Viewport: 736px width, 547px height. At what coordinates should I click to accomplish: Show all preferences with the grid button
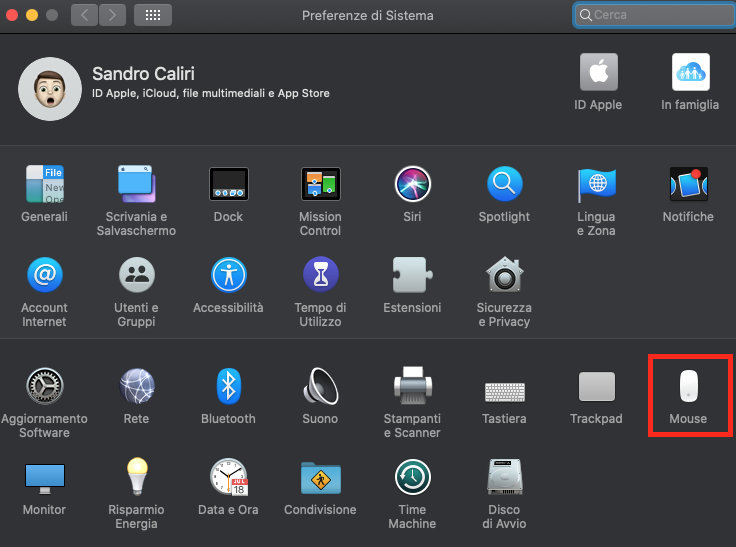coord(153,15)
